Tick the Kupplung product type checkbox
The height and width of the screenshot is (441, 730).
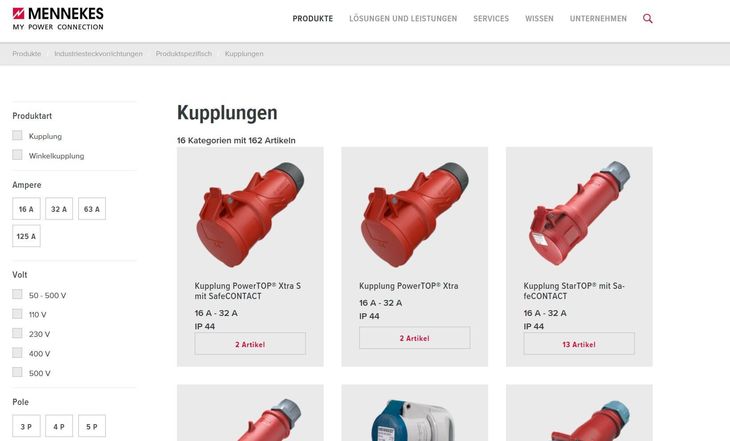17,136
